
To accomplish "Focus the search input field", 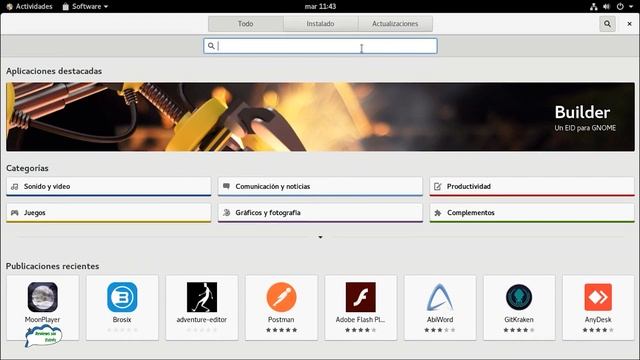I will click(x=320, y=46).
